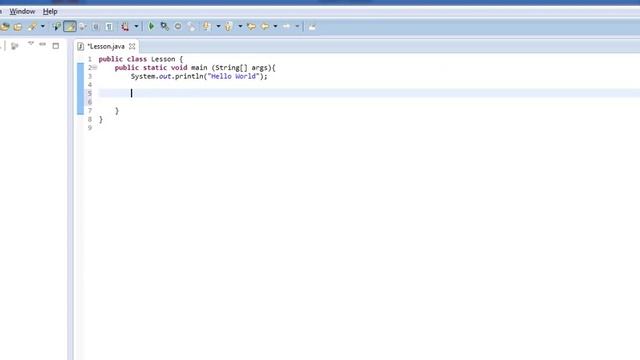Close the Lesson.java editor tab
This screenshot has width=640, height=360.
click(x=132, y=47)
